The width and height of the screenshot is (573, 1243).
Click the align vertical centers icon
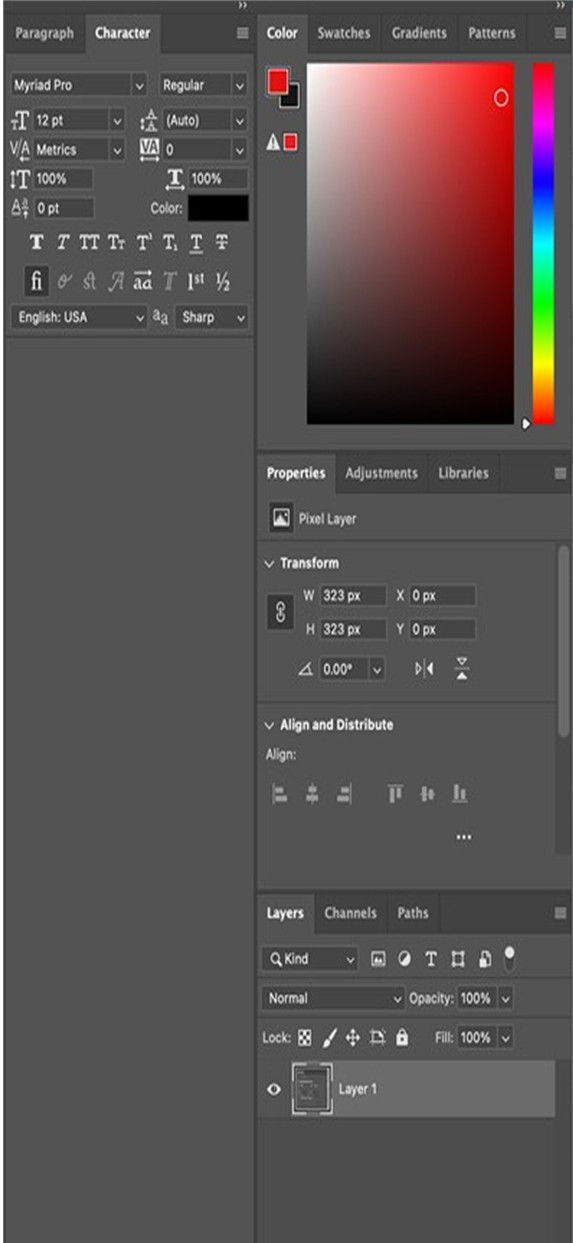(x=427, y=794)
